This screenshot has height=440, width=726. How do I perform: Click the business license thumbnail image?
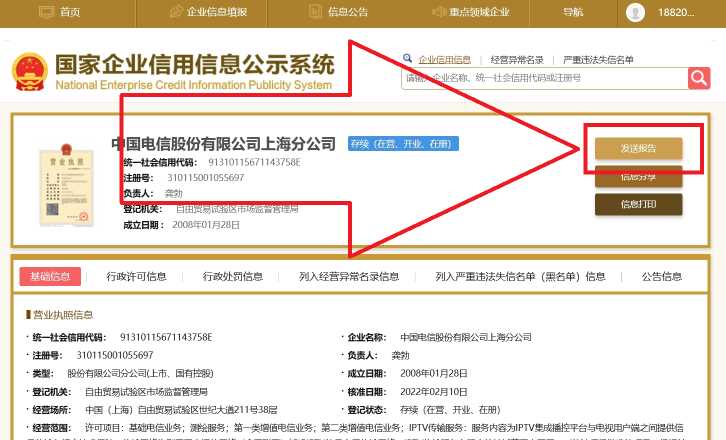(x=66, y=185)
